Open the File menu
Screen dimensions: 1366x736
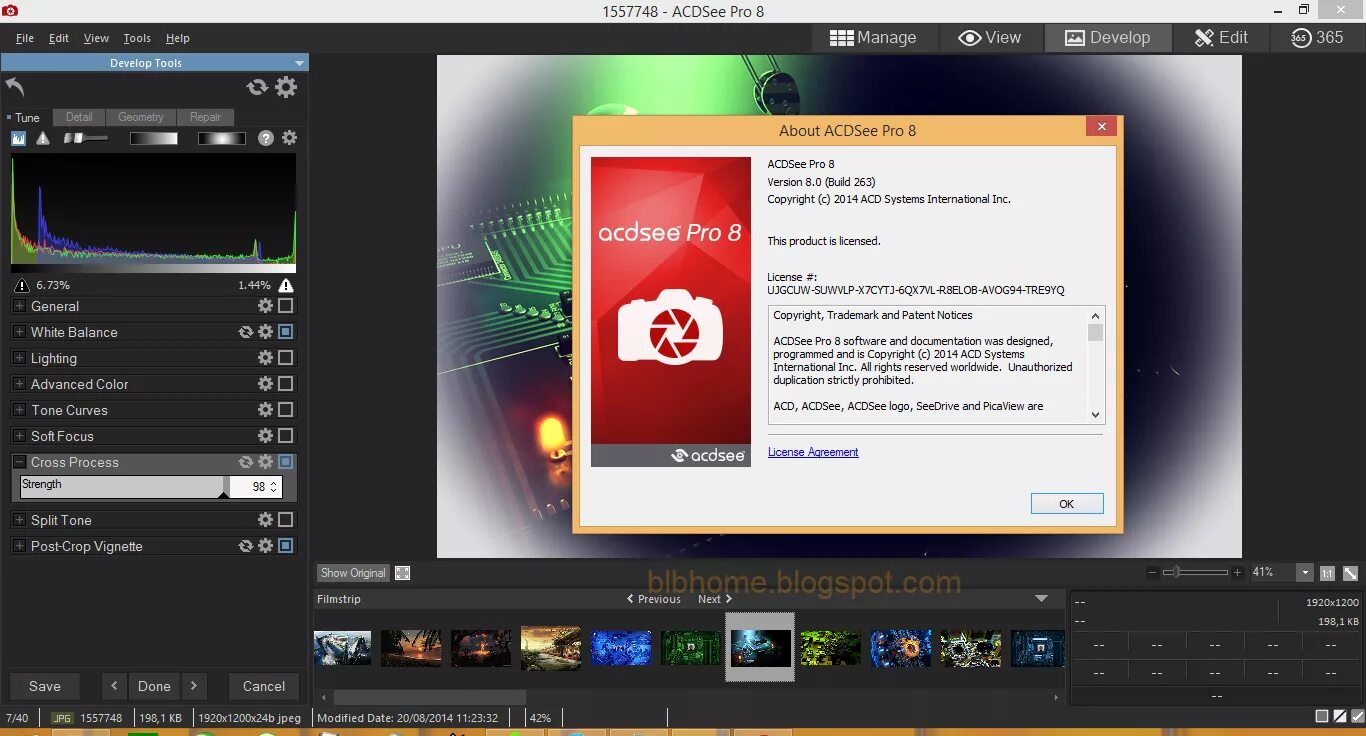tap(25, 38)
